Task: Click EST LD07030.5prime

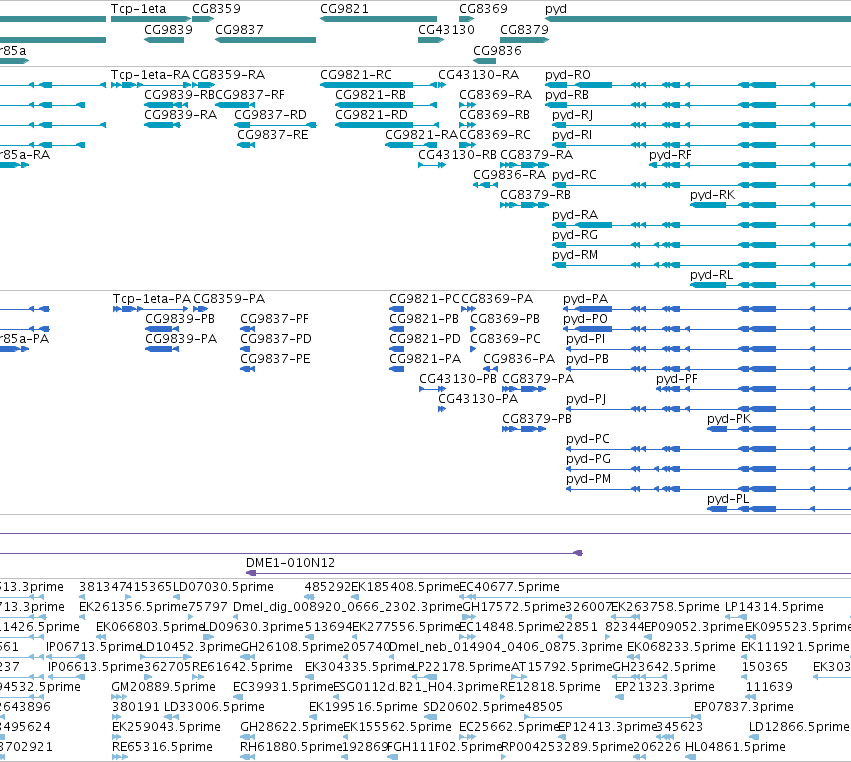Action: tap(223, 587)
